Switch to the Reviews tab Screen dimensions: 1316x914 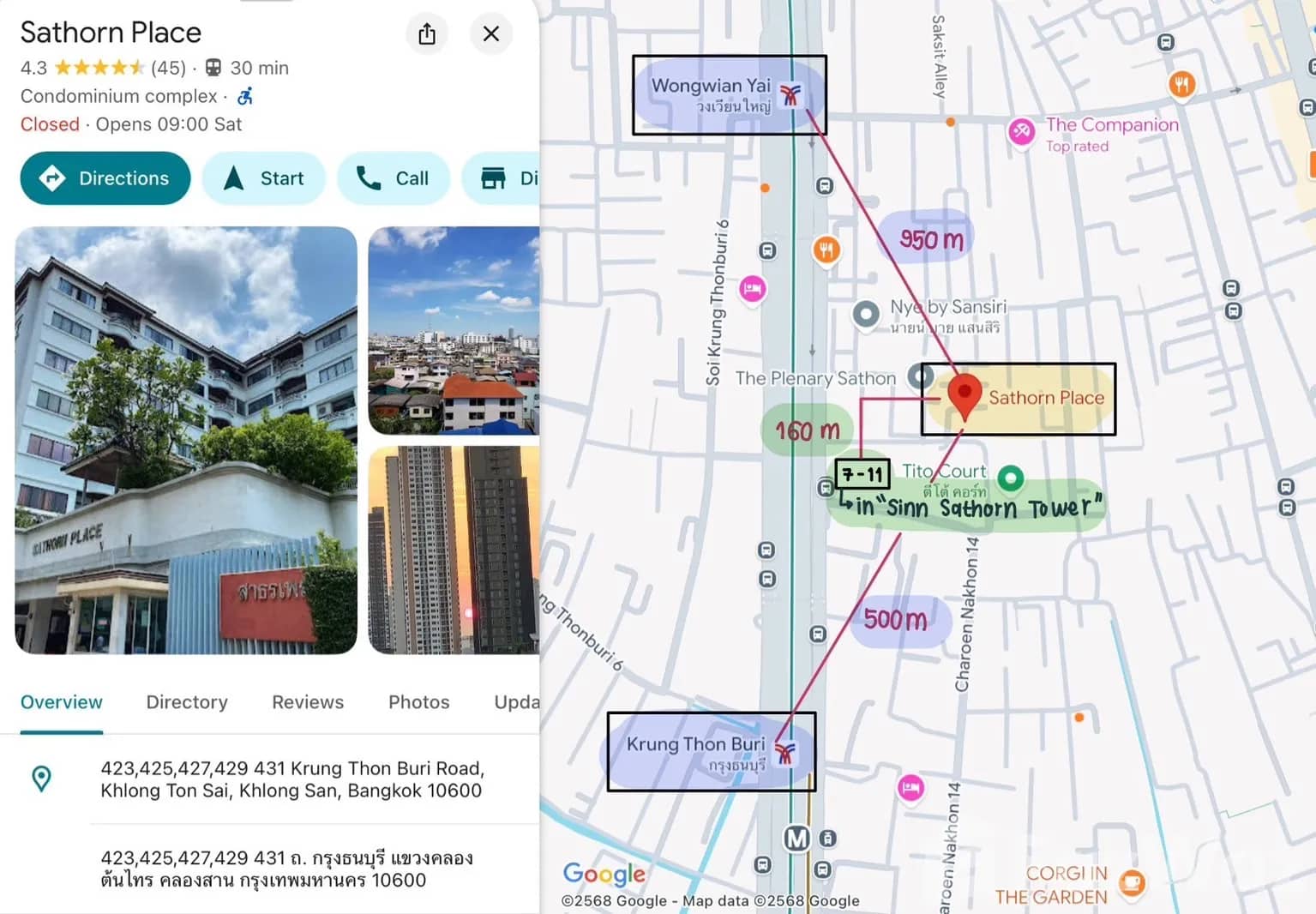(x=308, y=702)
